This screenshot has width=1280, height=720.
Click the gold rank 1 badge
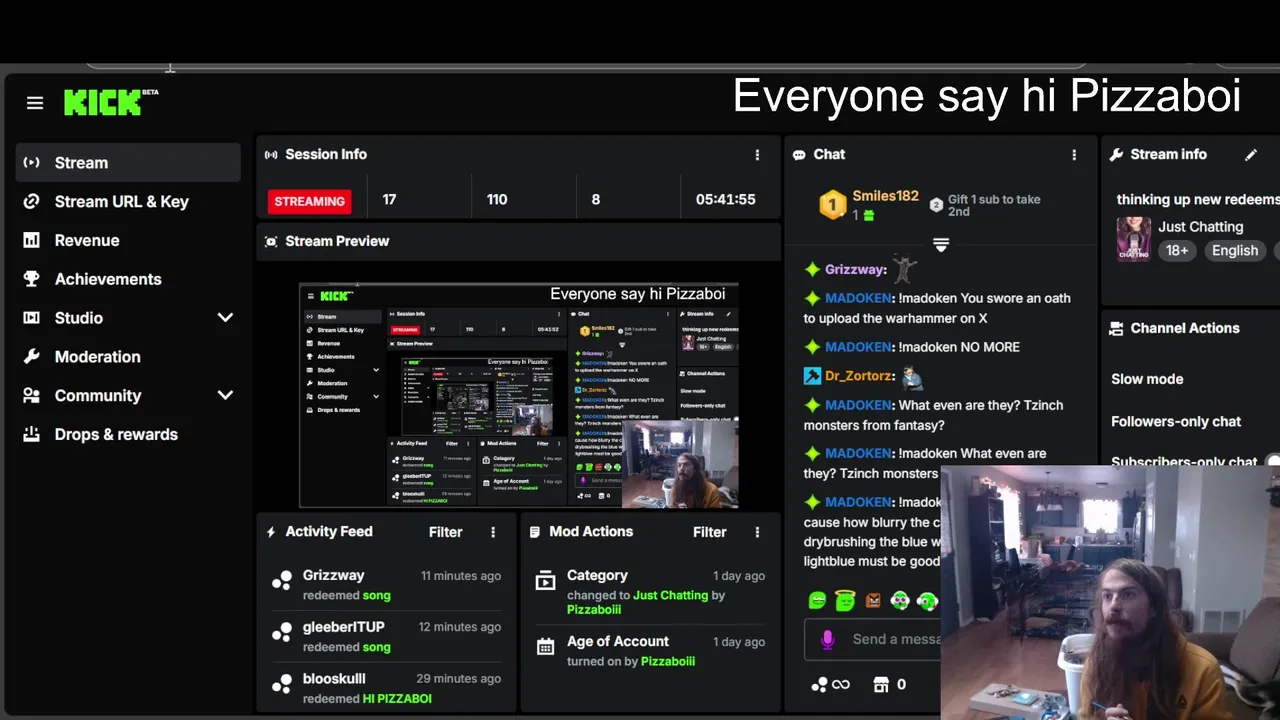coord(832,206)
